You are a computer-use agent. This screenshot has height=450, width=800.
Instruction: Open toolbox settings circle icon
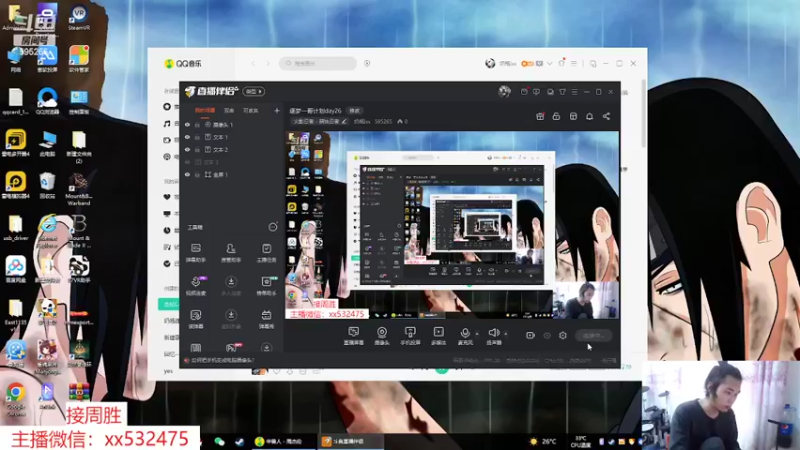coord(273,227)
